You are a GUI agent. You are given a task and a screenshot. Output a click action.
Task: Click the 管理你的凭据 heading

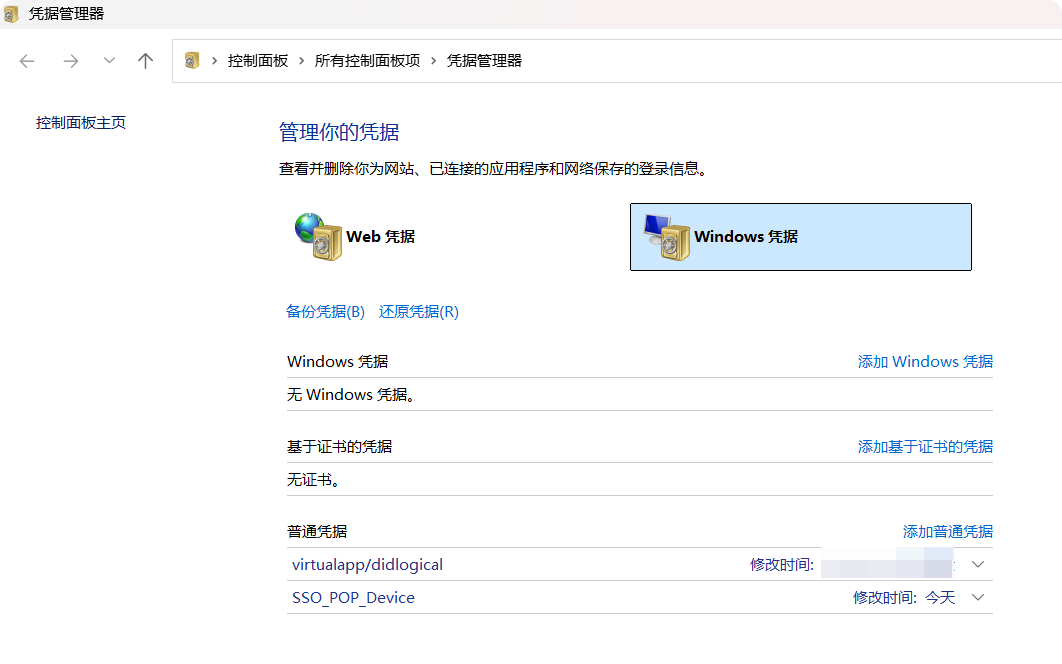339,132
